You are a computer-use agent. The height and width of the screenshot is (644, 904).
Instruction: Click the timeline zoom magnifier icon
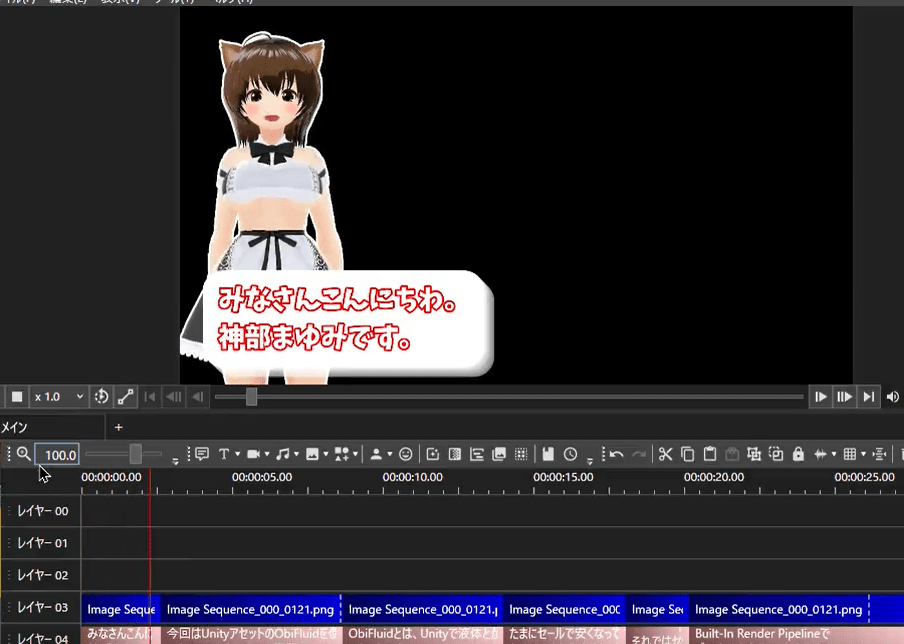[x=24, y=454]
